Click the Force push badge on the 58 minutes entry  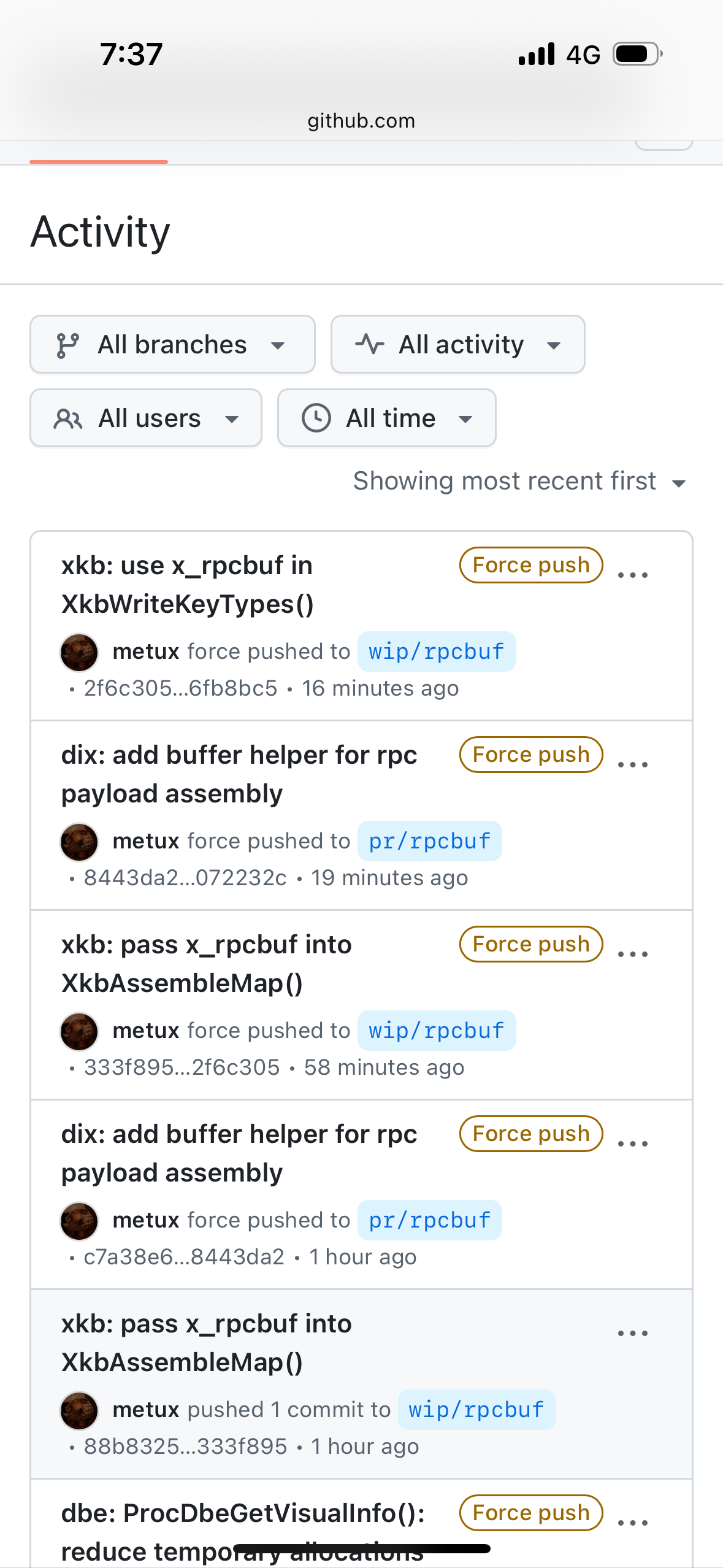531,944
